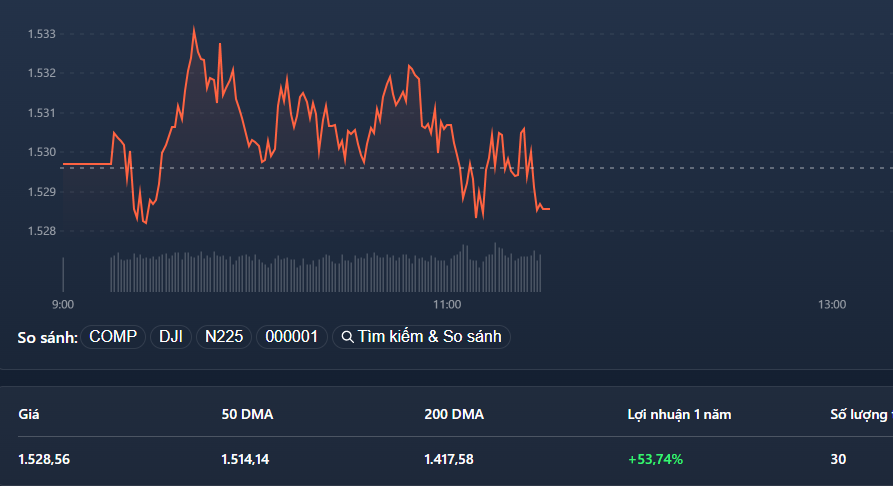Screen dimensions: 893x486
Task: Compare with the N225 index
Action: [x=224, y=337]
